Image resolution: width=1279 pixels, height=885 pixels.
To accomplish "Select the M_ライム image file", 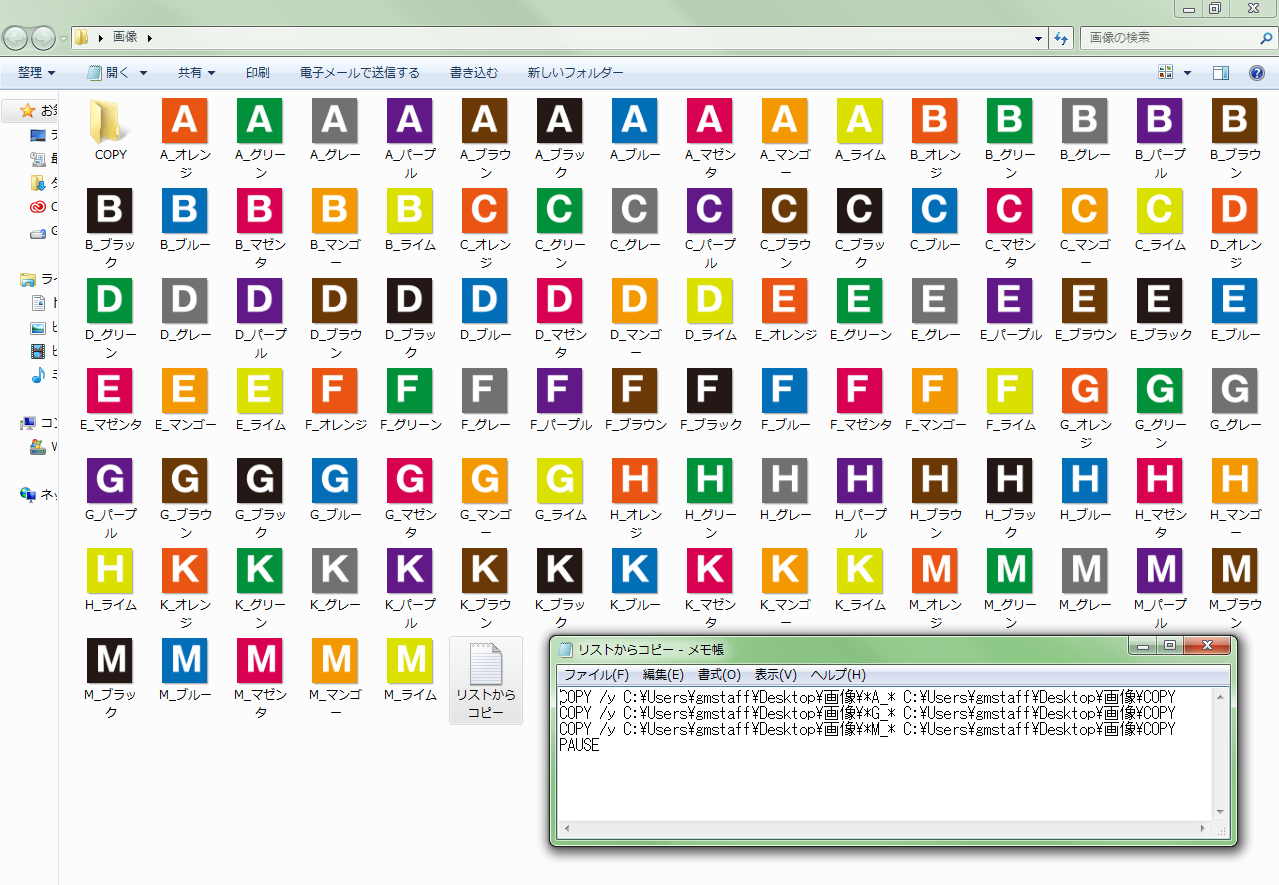I will (x=409, y=661).
